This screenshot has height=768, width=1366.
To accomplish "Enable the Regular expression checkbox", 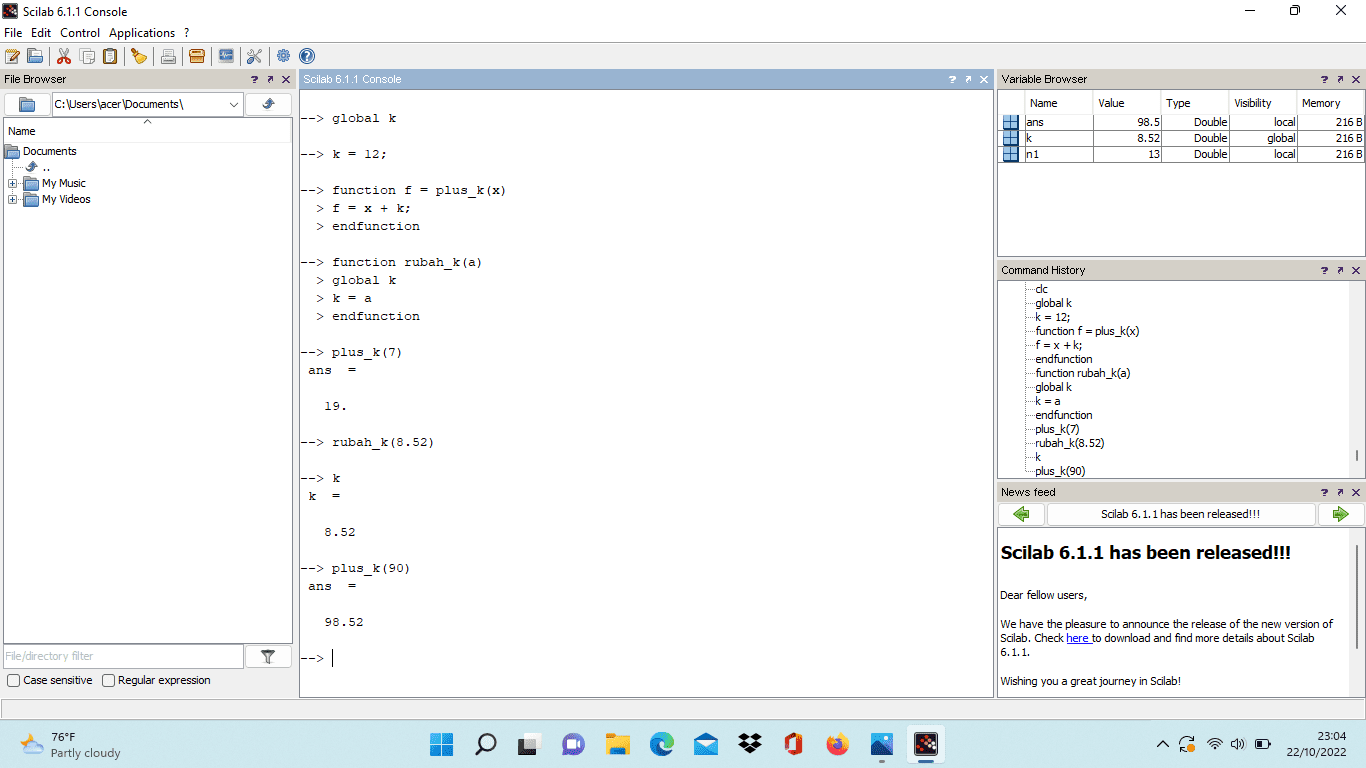I will tap(109, 680).
